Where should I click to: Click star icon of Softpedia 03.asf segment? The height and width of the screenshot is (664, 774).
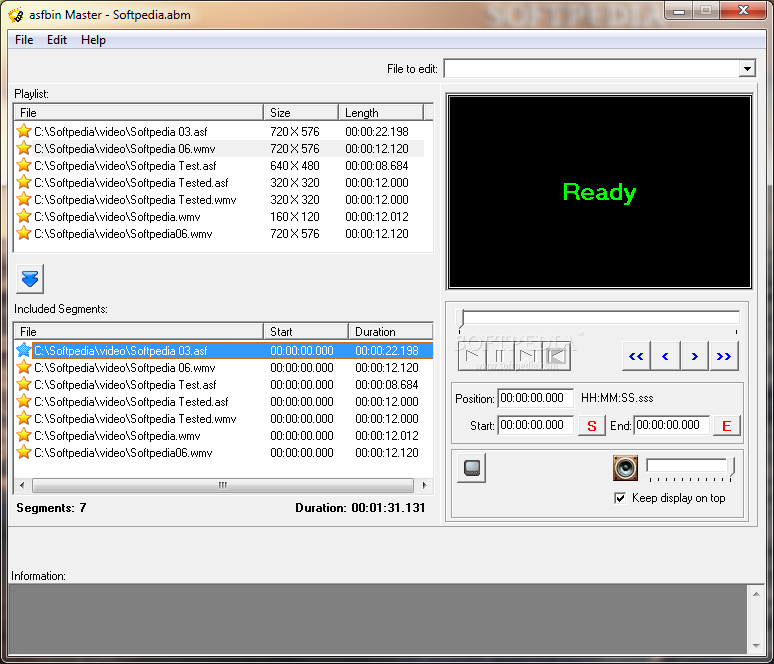coord(24,350)
